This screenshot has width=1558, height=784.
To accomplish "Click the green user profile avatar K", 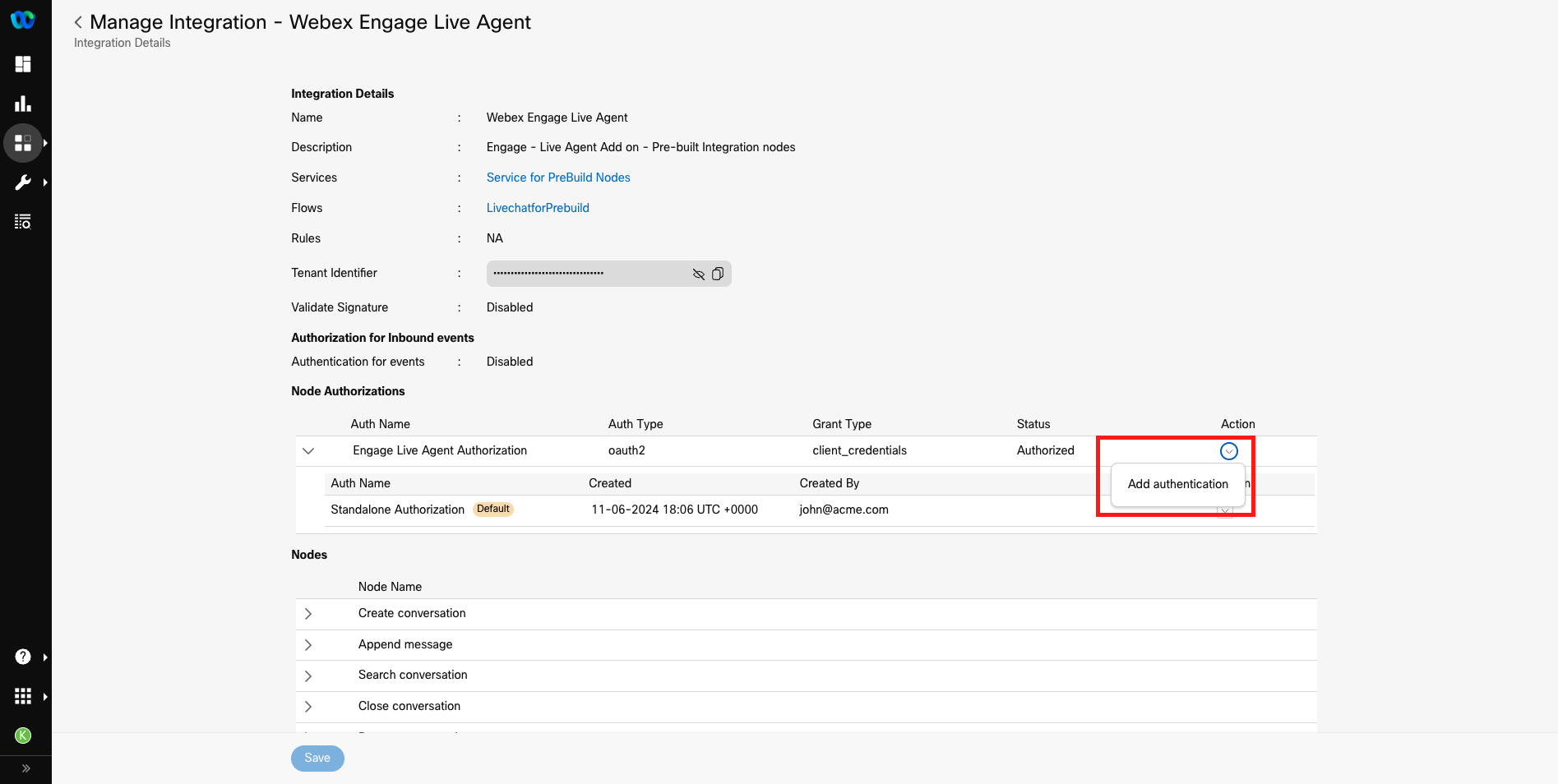I will coord(23,736).
